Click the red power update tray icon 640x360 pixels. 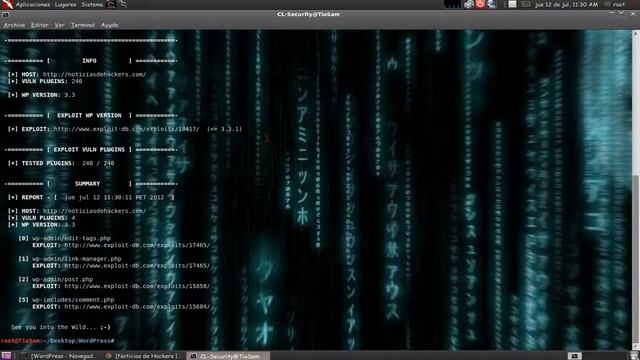coord(480,4)
